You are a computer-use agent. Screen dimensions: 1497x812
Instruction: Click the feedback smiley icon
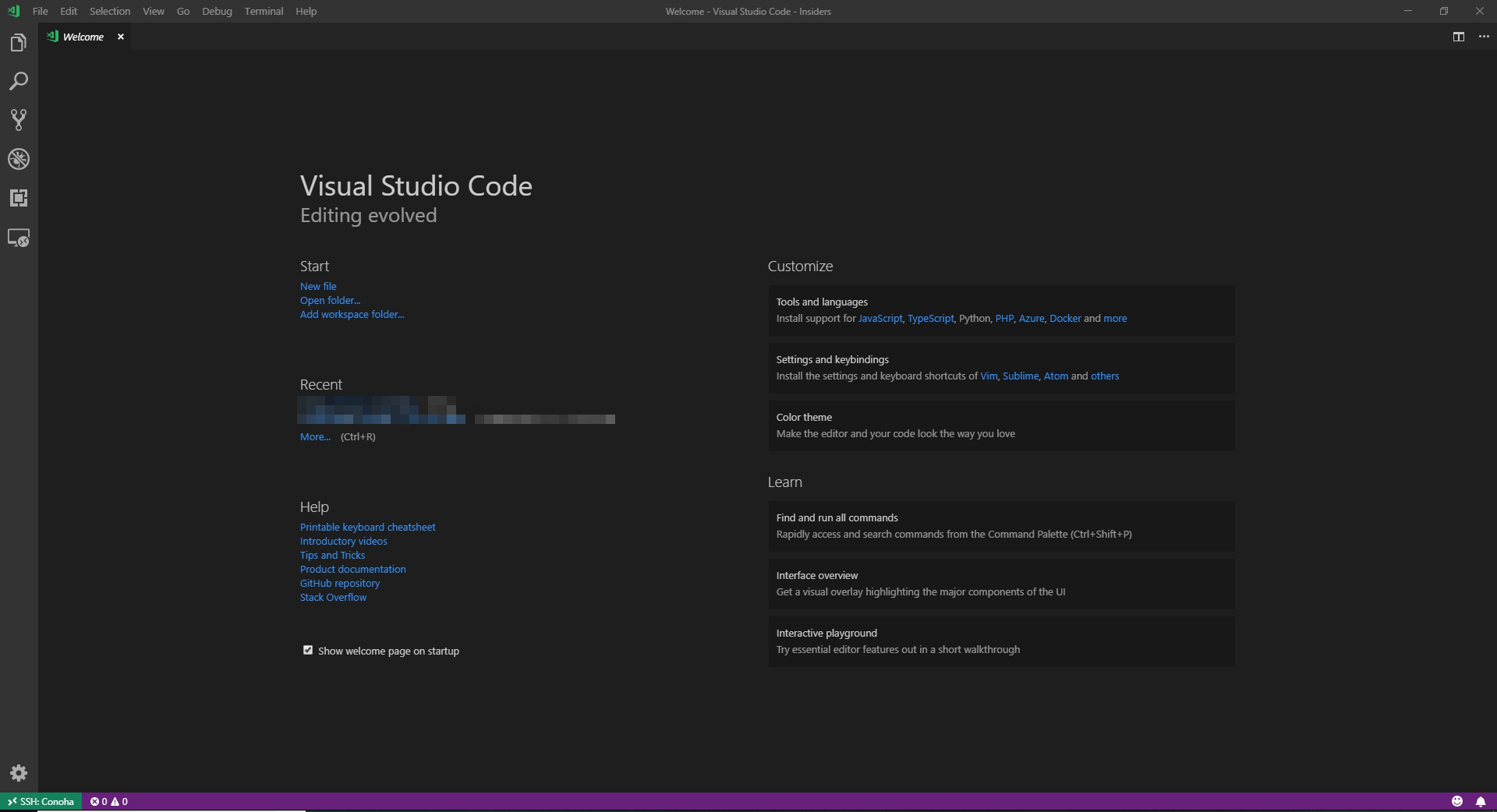(1457, 802)
